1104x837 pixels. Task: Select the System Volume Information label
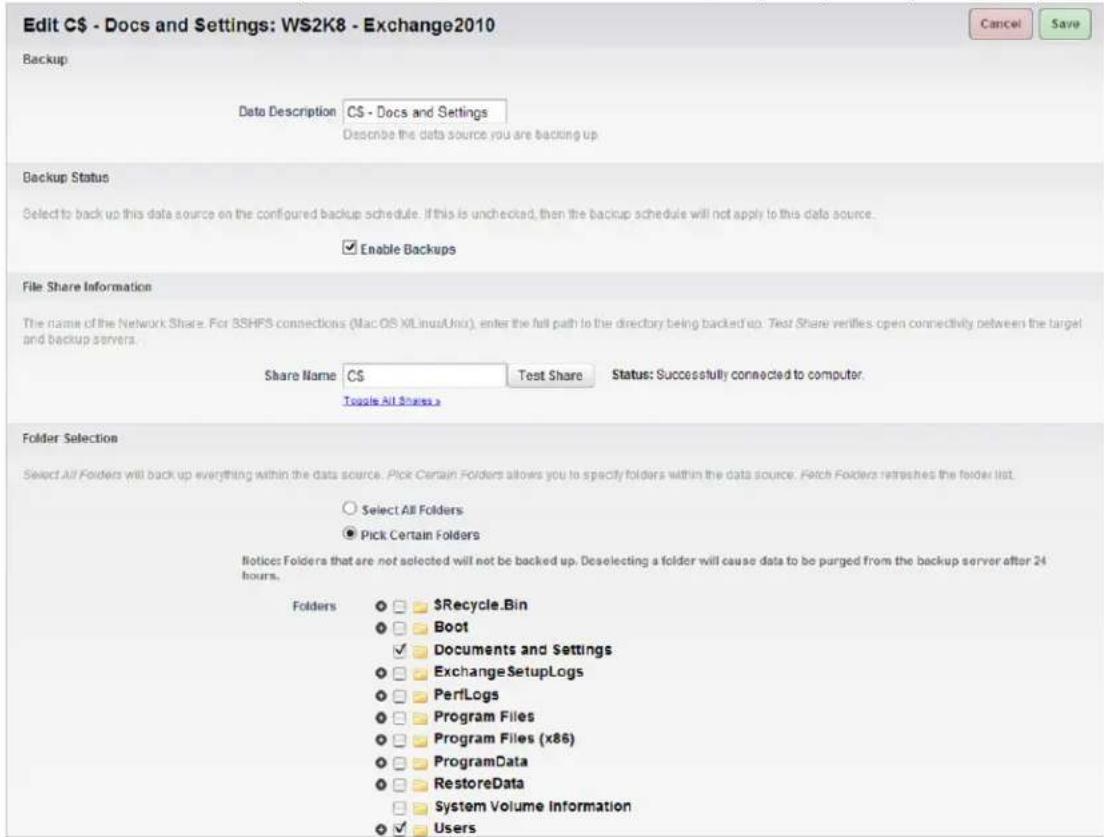click(532, 807)
